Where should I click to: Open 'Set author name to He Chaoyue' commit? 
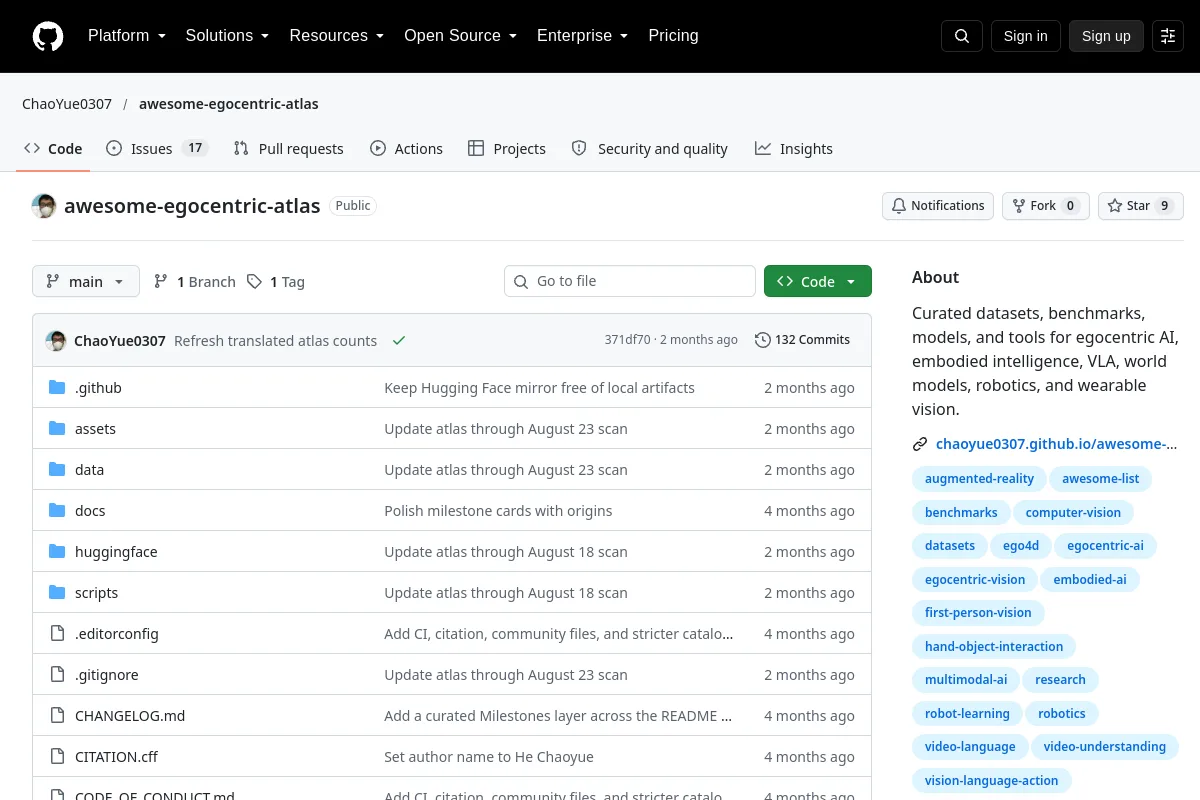tap(489, 757)
